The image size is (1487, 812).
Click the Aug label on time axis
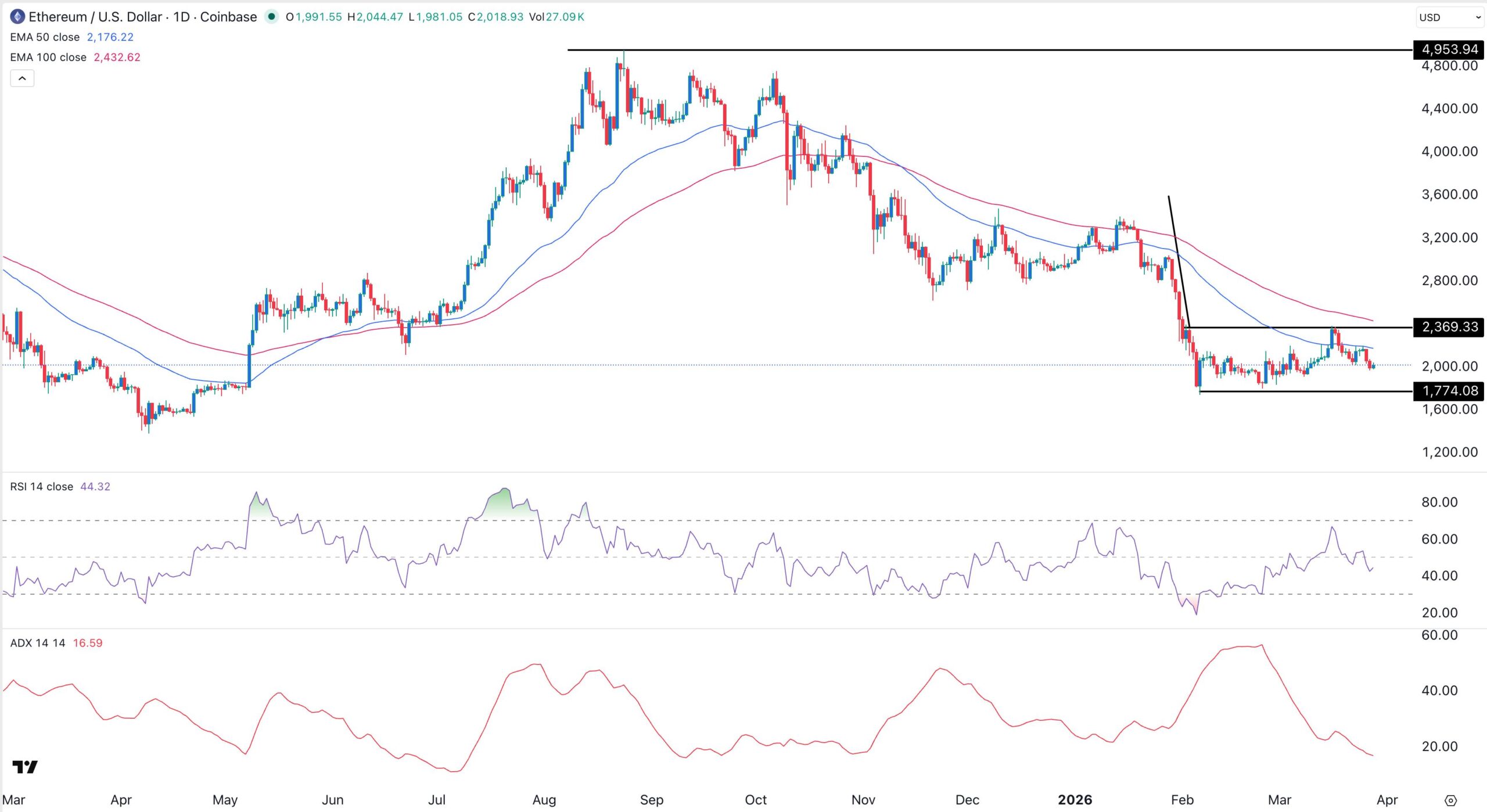544,800
